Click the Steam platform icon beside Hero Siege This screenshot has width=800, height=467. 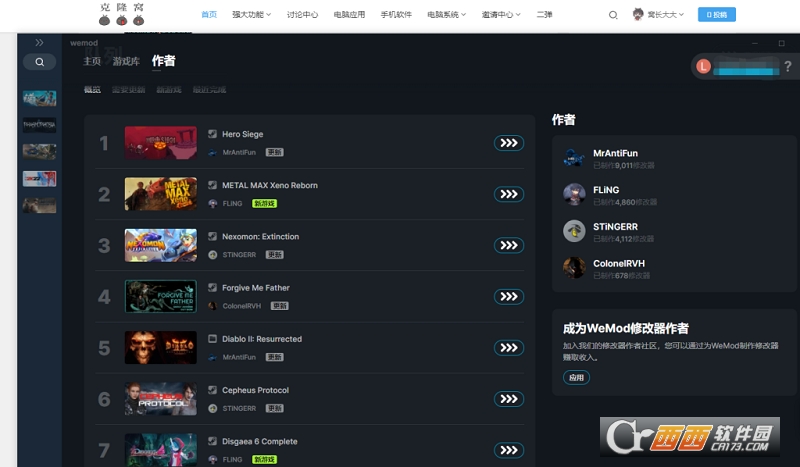(x=213, y=134)
